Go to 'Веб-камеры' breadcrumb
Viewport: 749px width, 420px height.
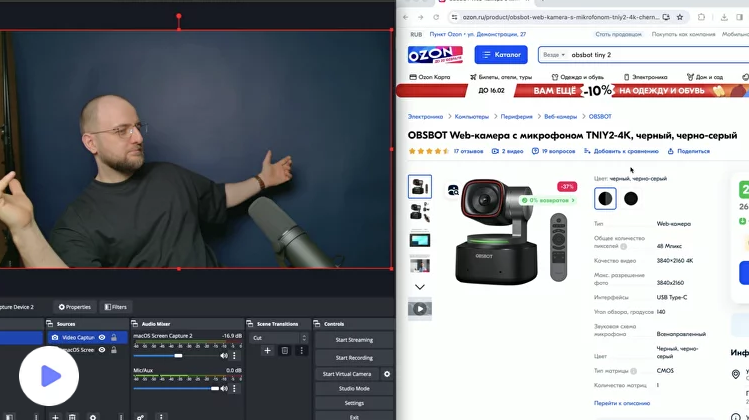(560, 116)
